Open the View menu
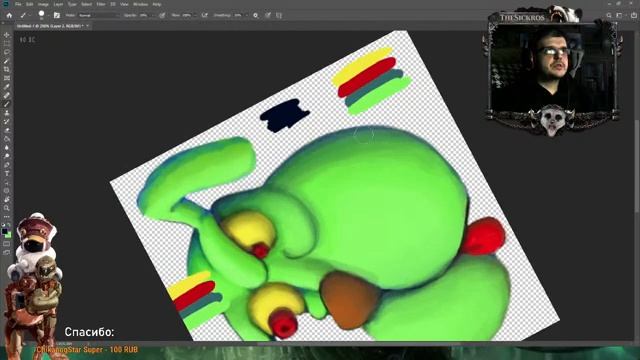This screenshot has height=360, width=640. coord(124,4)
